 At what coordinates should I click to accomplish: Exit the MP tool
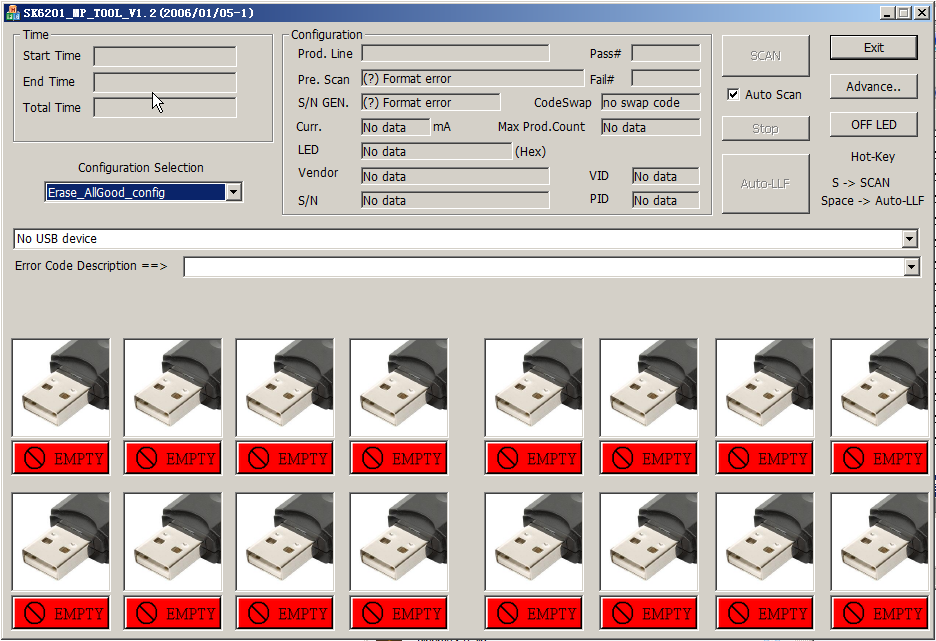tap(873, 48)
